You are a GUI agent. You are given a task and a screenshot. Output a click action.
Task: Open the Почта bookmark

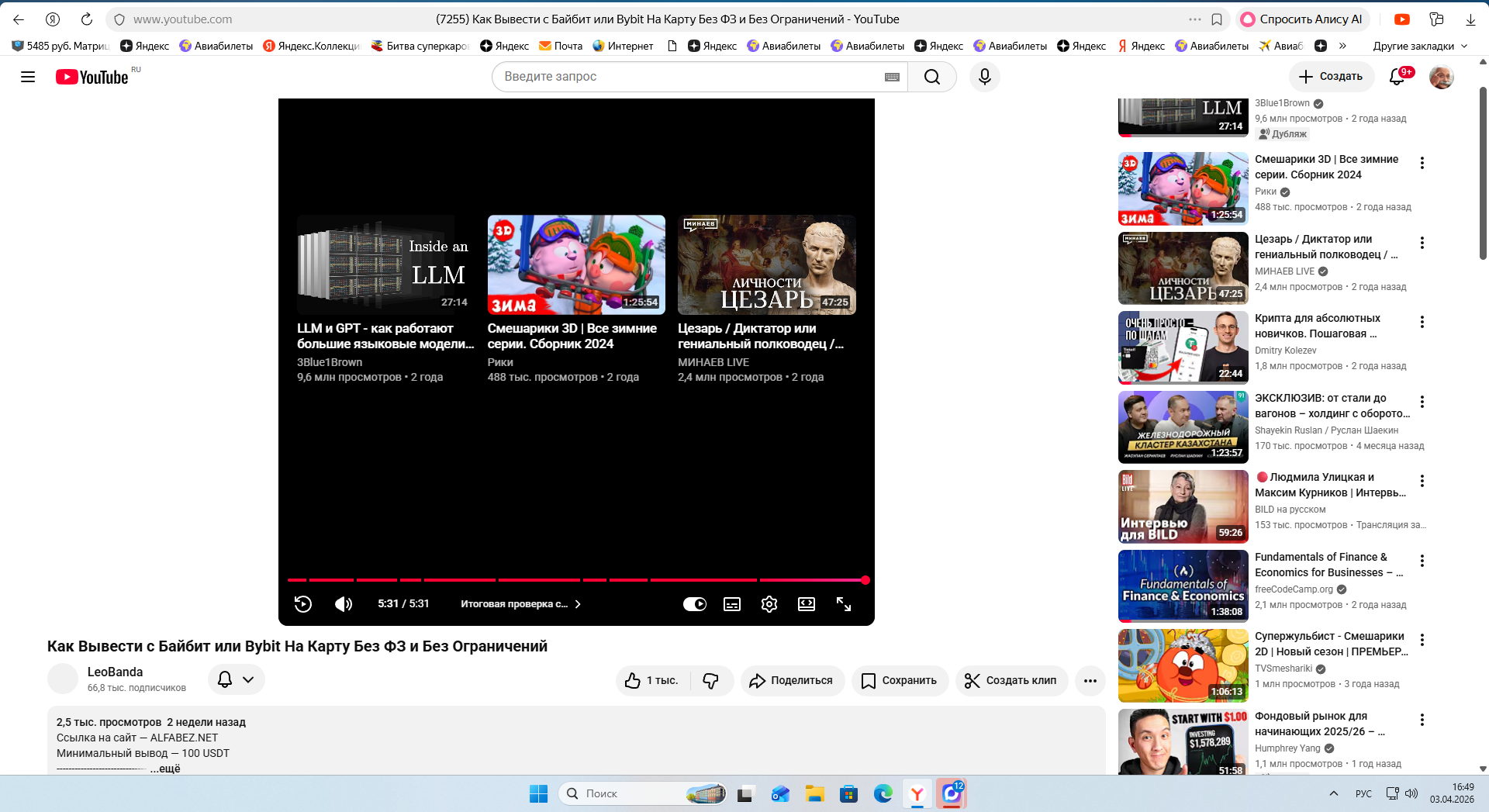(561, 46)
